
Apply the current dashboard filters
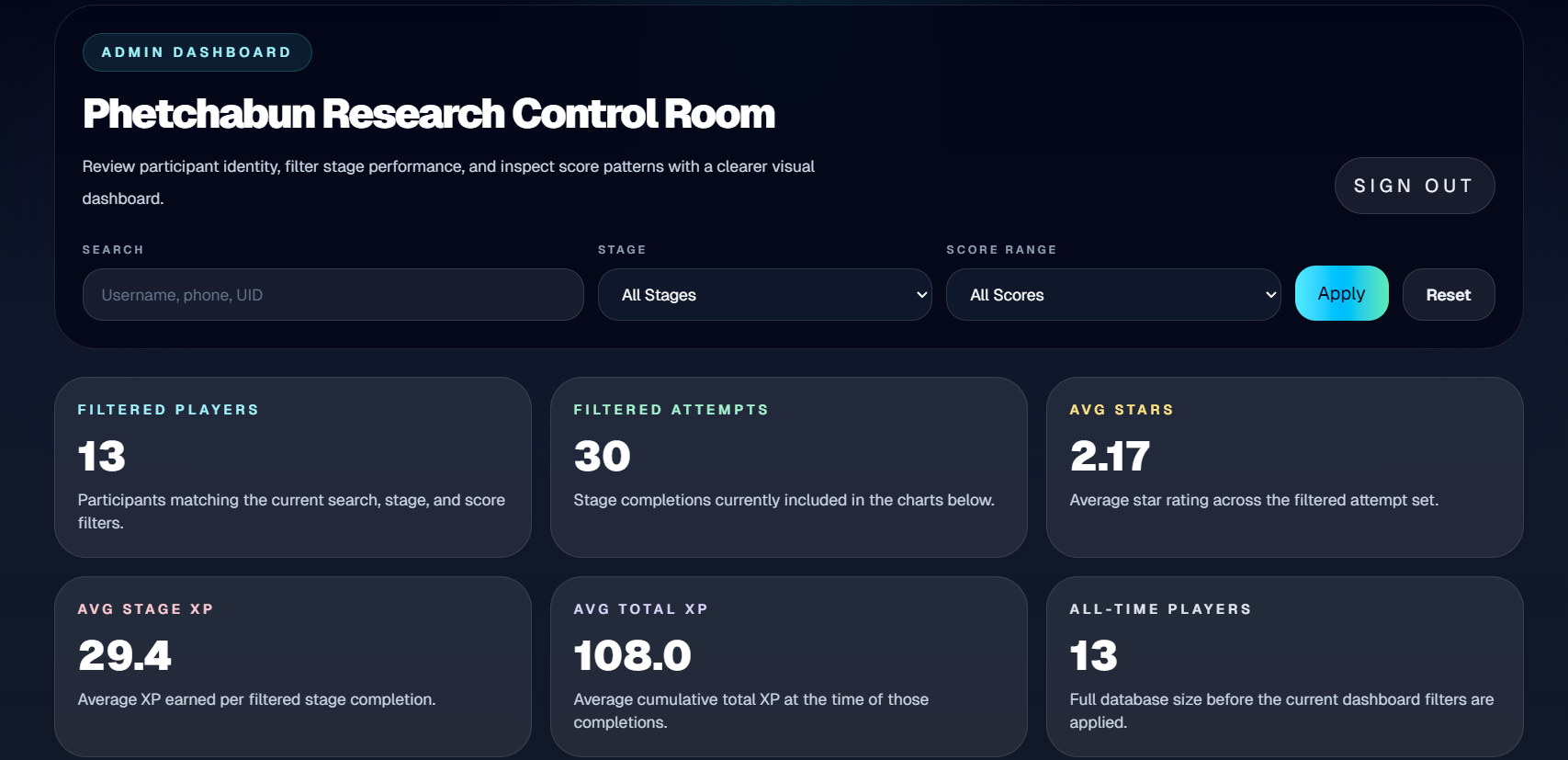click(x=1341, y=293)
